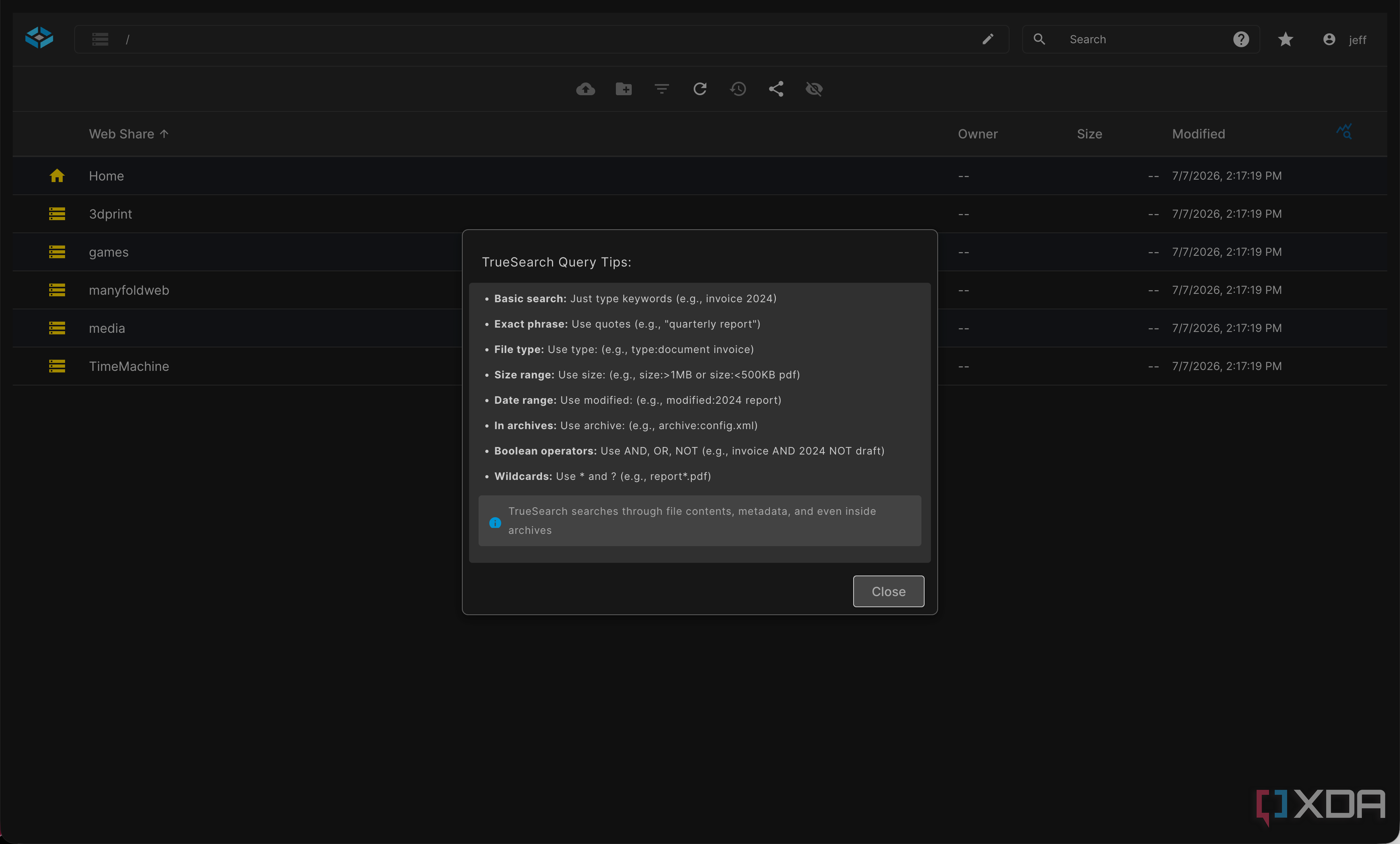The height and width of the screenshot is (844, 1400).
Task: Sort by Owner column header
Action: (x=977, y=134)
